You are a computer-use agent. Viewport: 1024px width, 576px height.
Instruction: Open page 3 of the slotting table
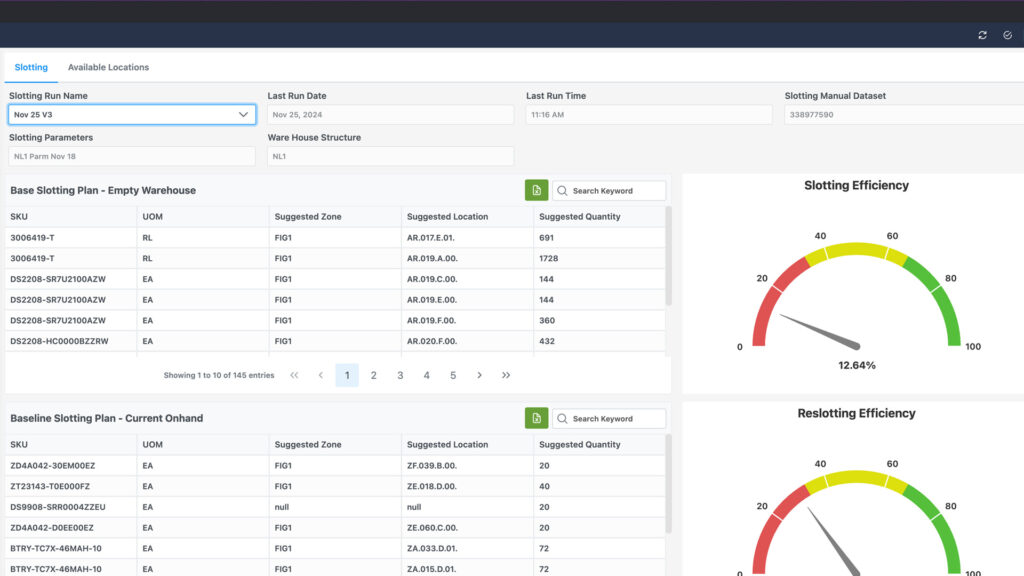(400, 375)
